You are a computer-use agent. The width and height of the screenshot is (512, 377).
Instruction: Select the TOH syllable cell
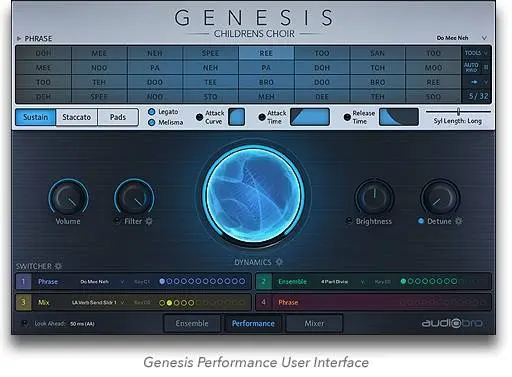(x=377, y=68)
